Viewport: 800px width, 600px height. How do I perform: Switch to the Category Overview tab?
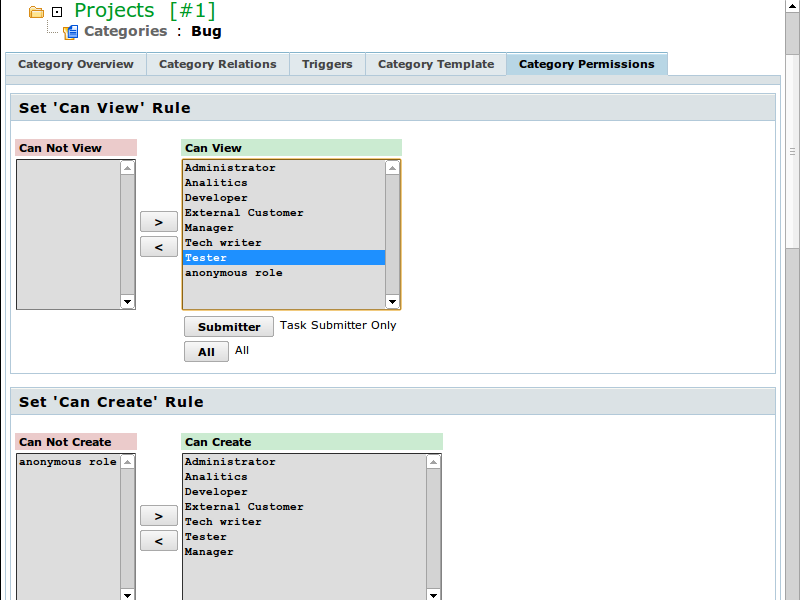click(76, 64)
